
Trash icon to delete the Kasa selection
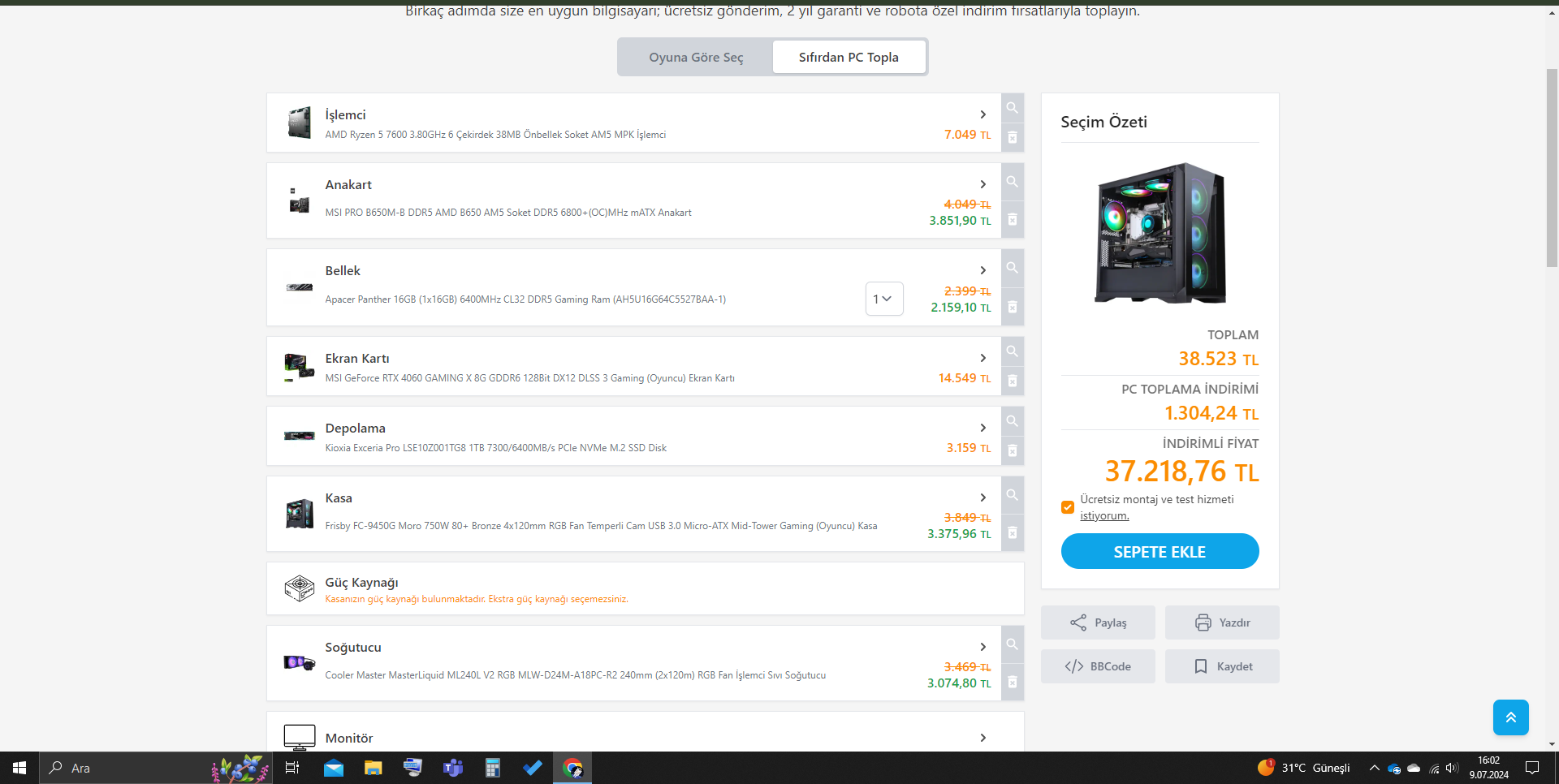1013,533
